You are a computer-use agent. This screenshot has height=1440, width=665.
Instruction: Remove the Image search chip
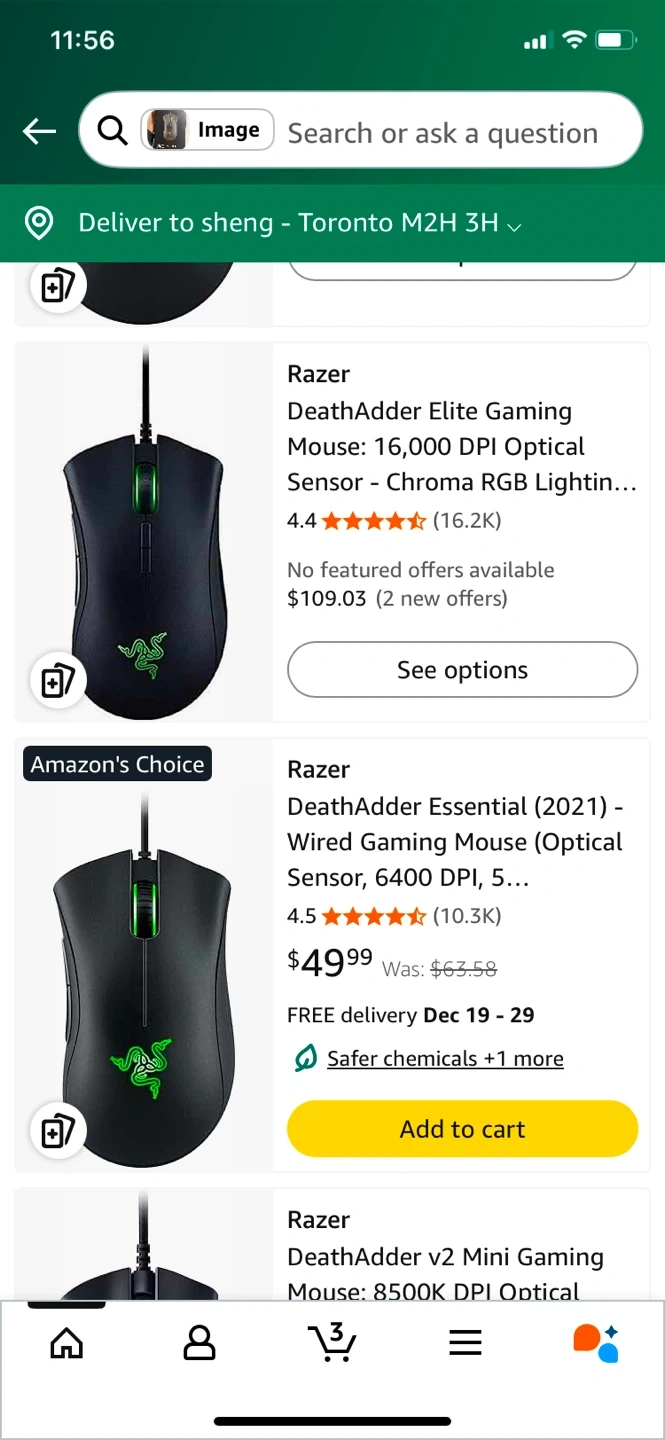[x=207, y=130]
